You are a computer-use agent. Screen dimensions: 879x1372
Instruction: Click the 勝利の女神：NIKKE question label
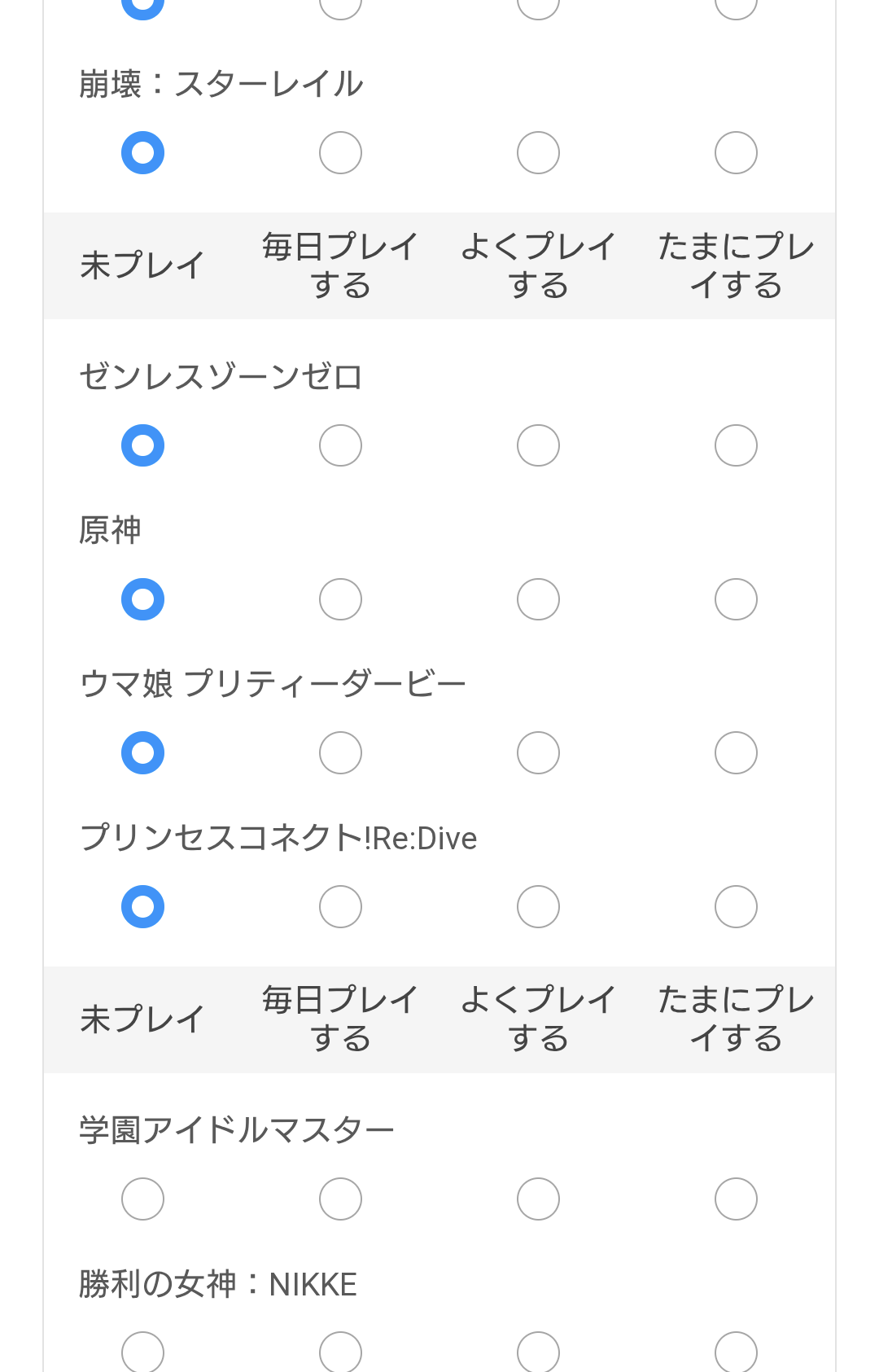coord(217,1284)
